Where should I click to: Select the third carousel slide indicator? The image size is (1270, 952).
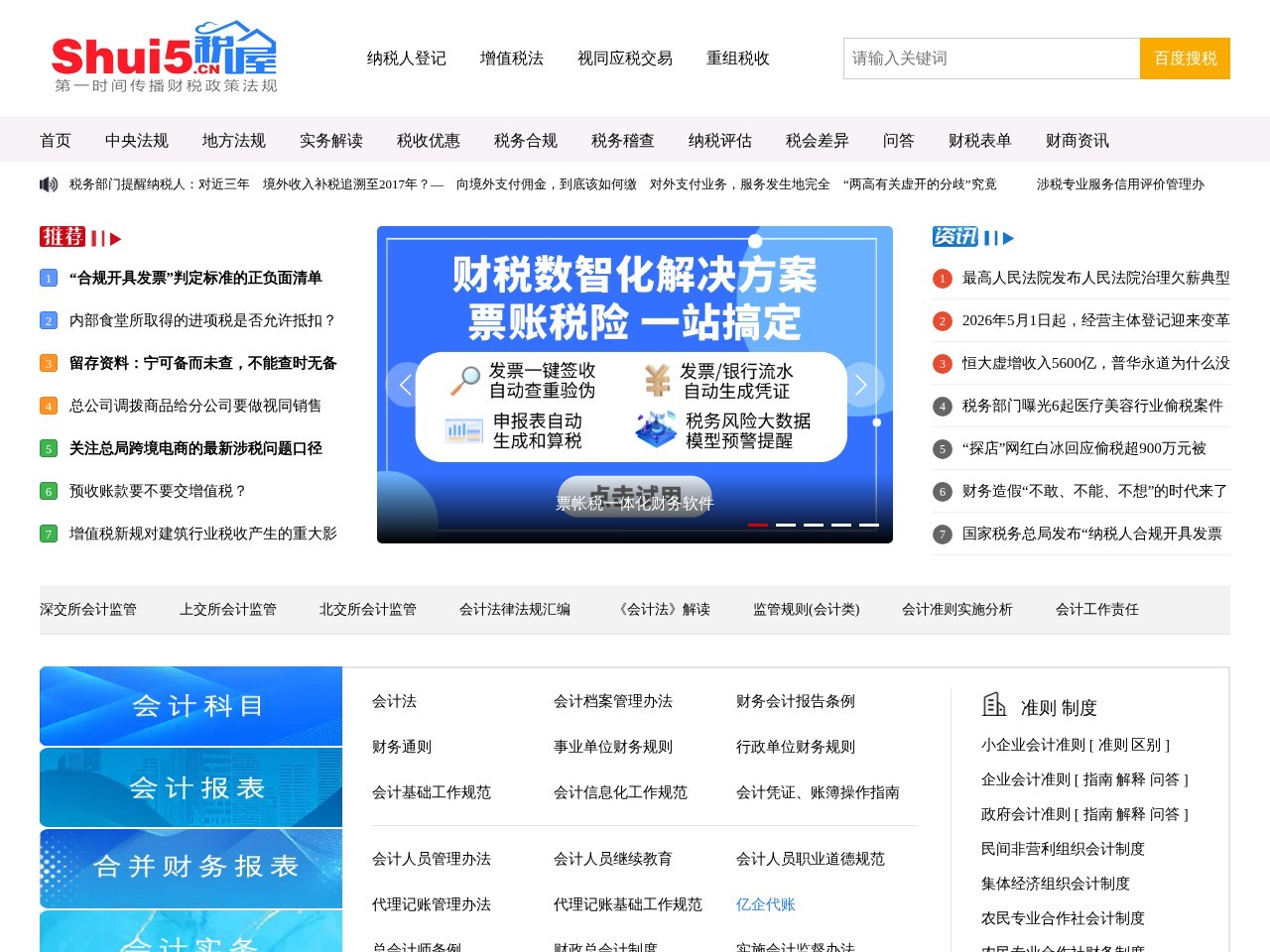coord(814,525)
